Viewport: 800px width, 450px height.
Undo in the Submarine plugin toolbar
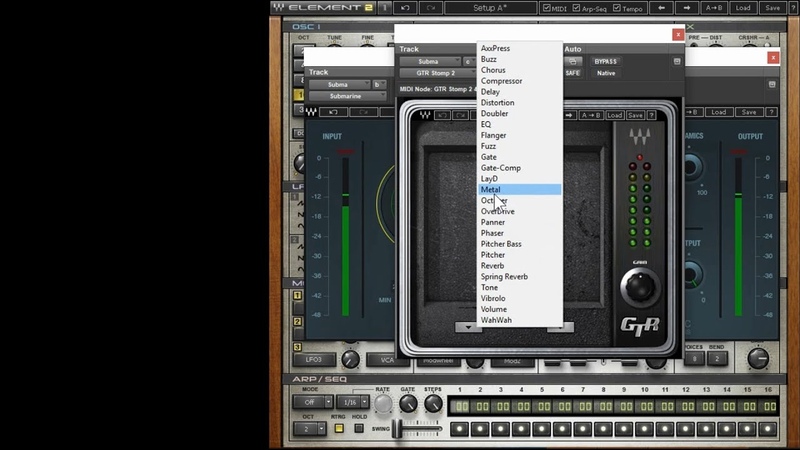pyautogui.click(x=333, y=112)
